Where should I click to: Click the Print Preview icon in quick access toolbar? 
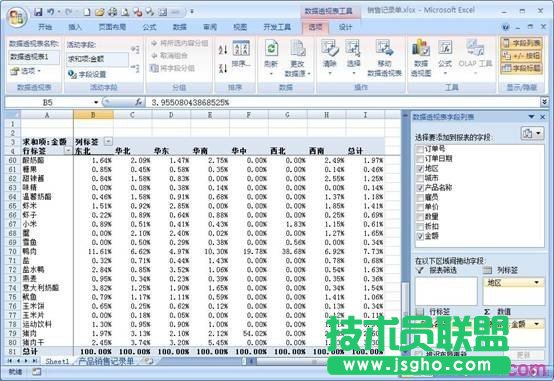pos(125,12)
